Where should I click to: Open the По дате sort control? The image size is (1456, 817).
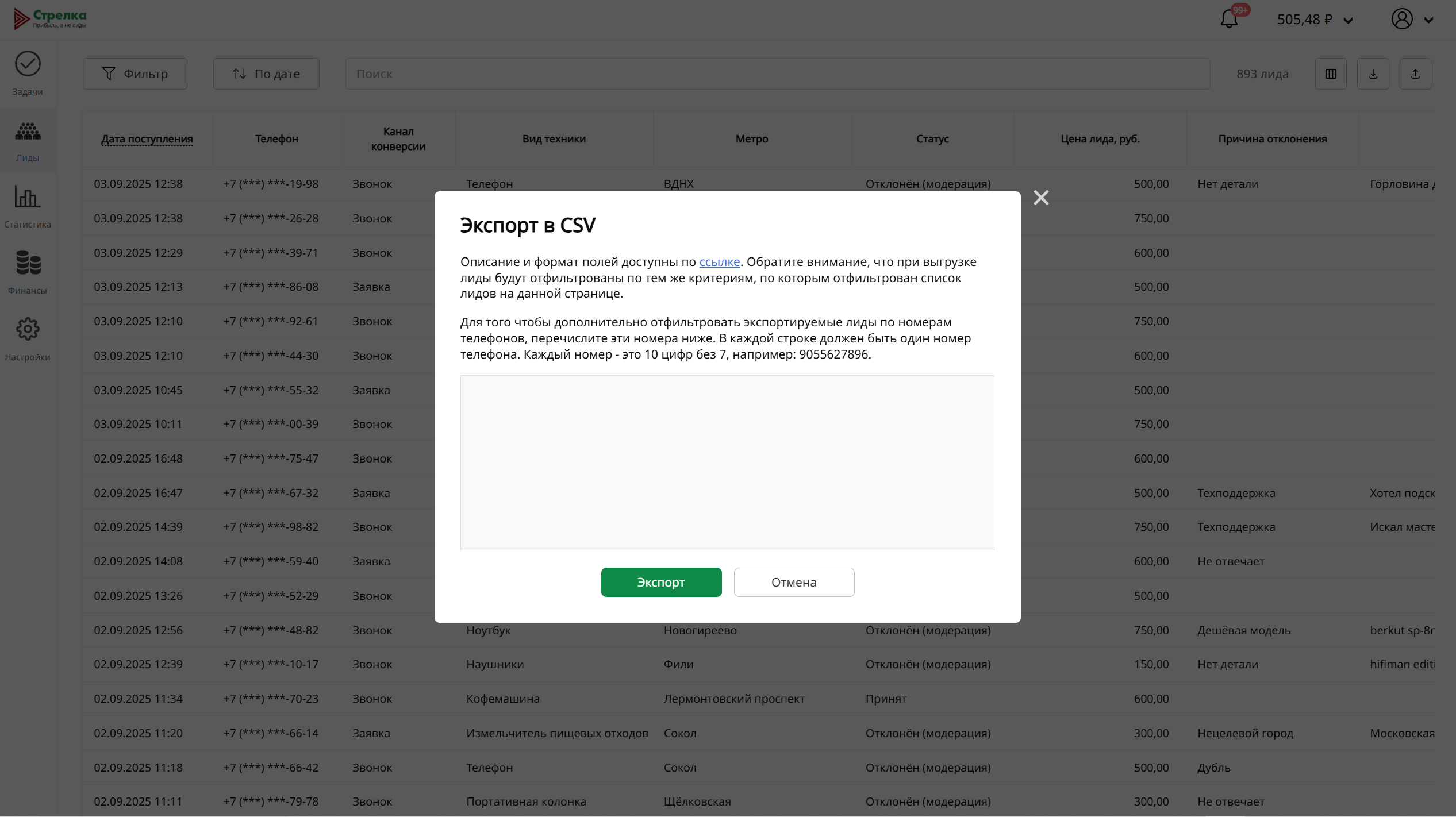[266, 74]
